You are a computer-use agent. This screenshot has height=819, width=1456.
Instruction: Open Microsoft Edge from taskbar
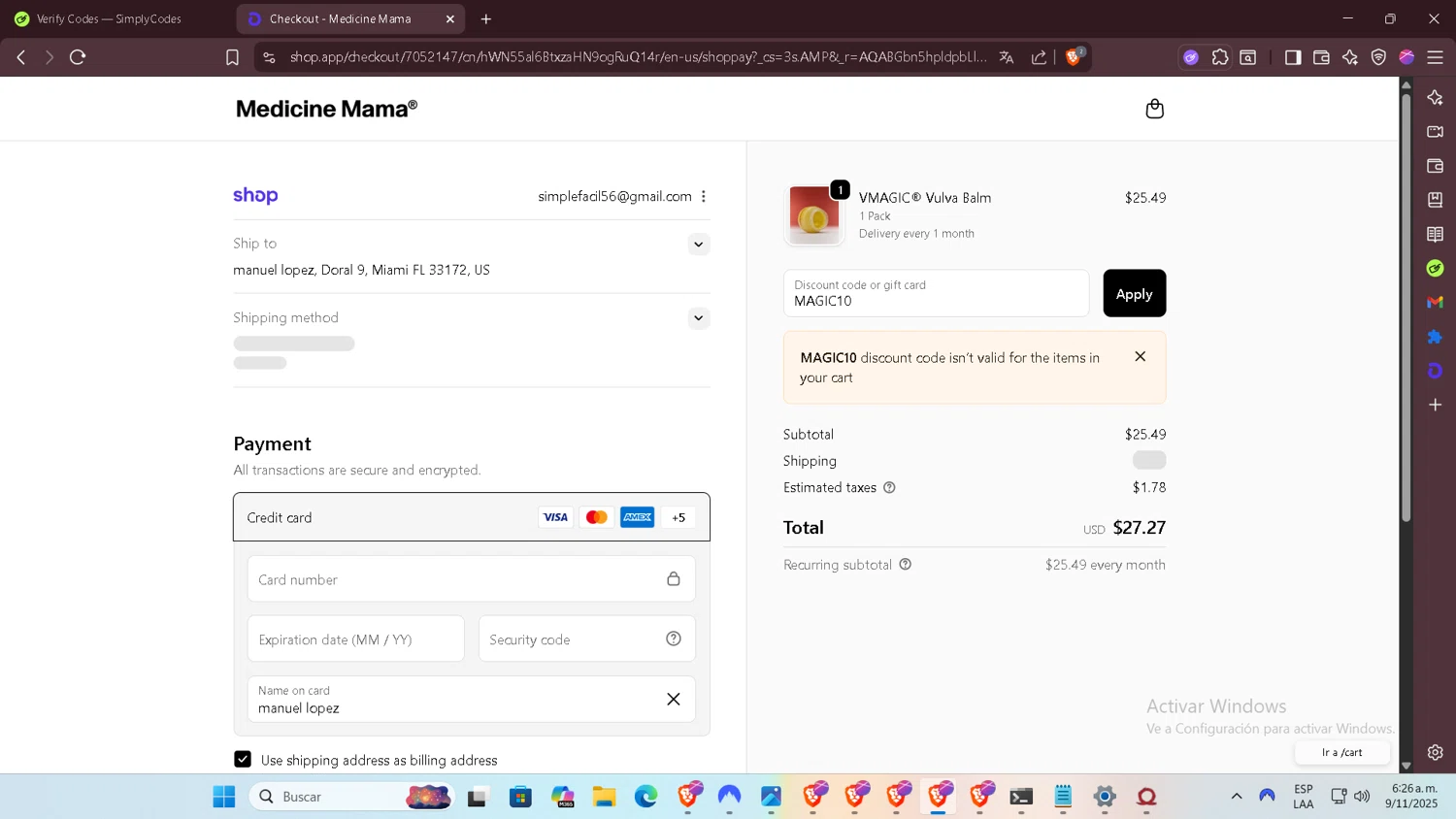tap(645, 797)
